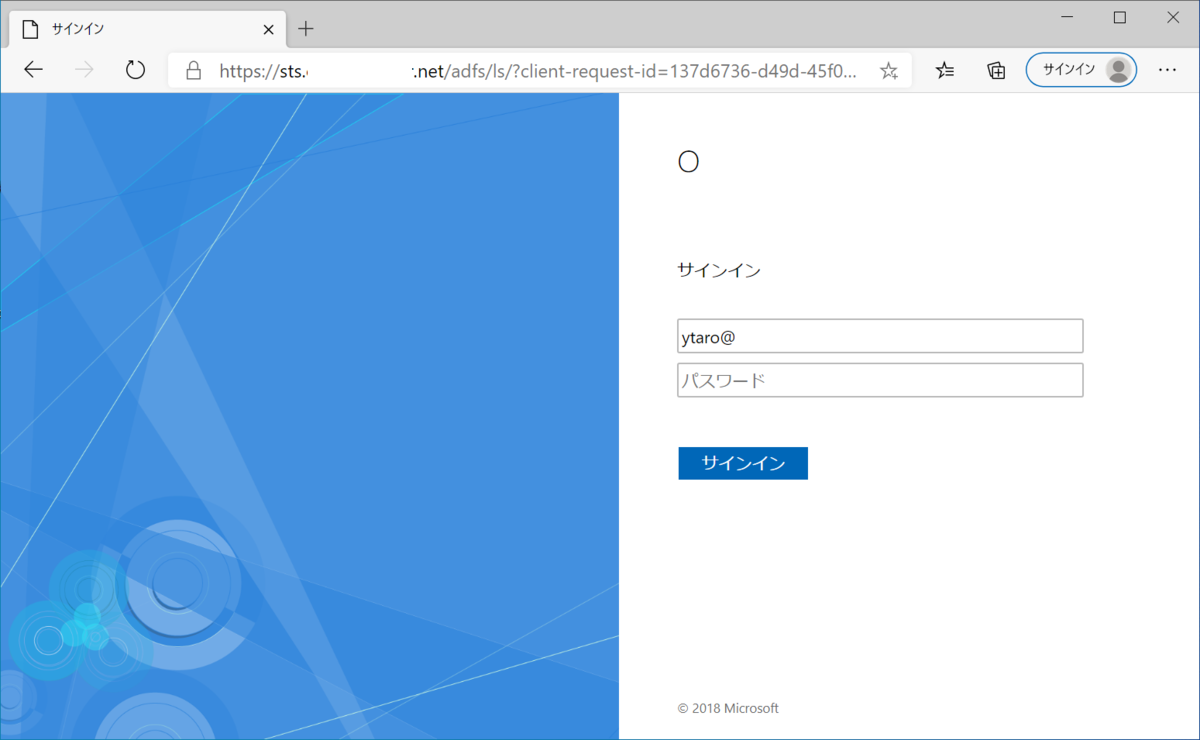This screenshot has width=1200, height=740.
Task: Open the favorites list icon
Action: 944,70
